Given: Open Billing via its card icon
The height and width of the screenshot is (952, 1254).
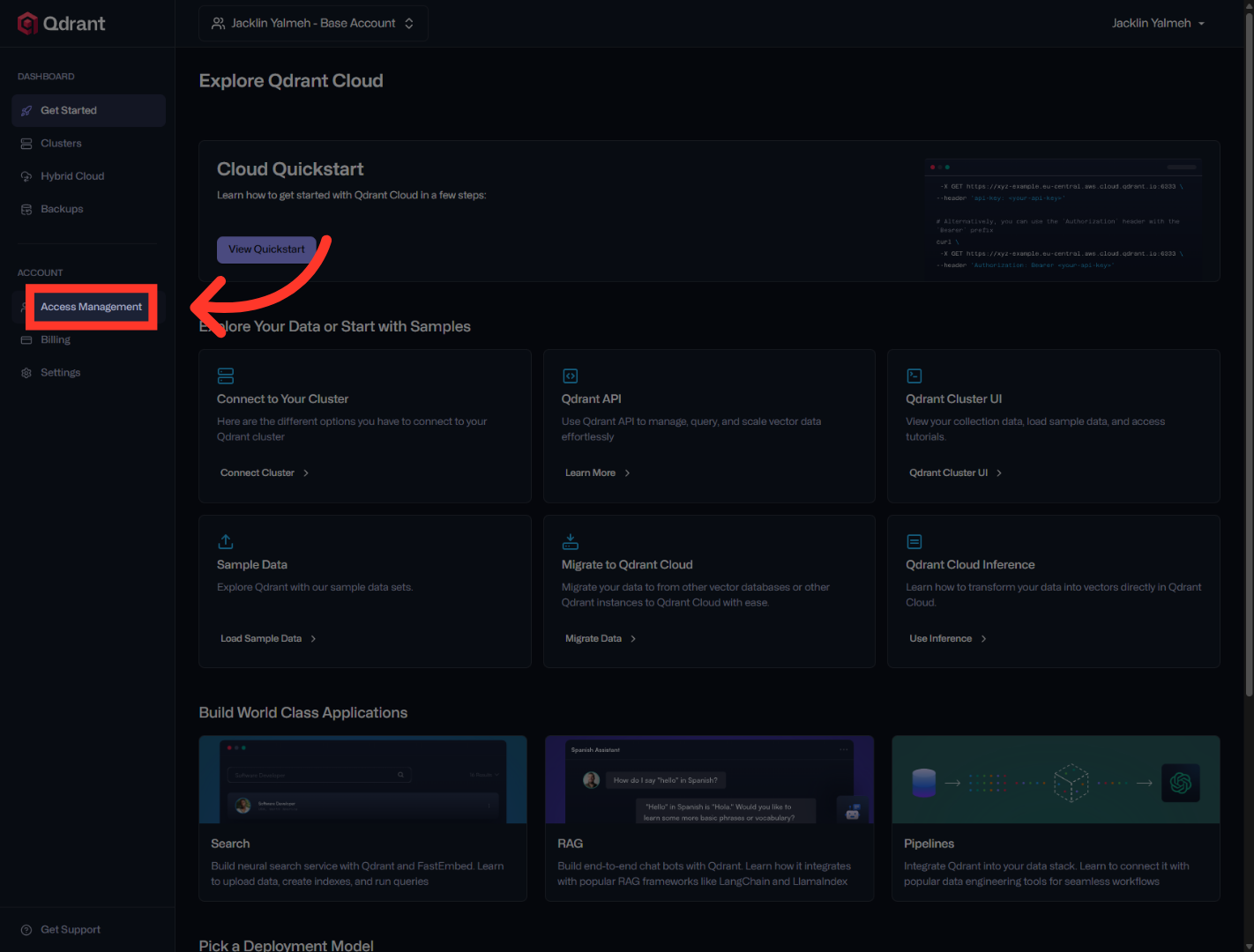Looking at the screenshot, I should [x=26, y=340].
